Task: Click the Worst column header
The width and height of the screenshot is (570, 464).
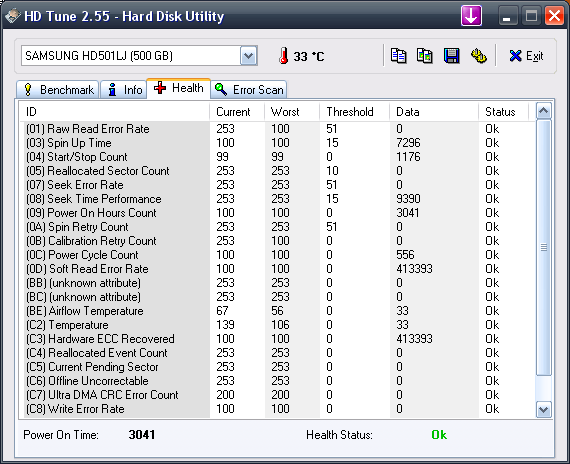Action: (292, 112)
